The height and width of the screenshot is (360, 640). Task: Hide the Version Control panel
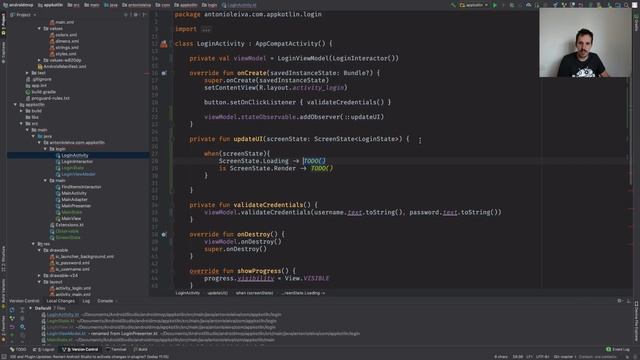click(x=628, y=301)
